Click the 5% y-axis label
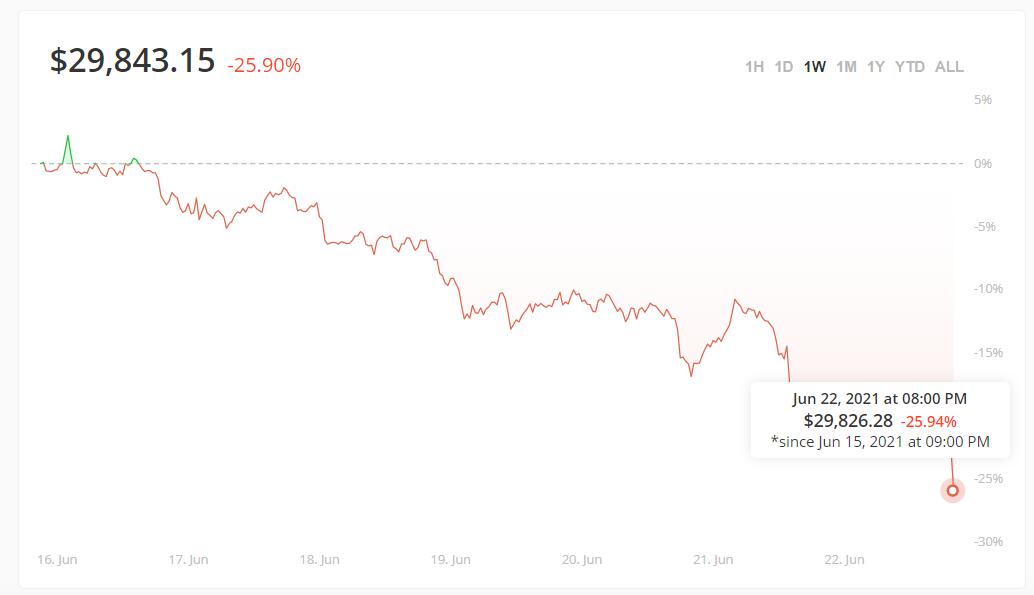The width and height of the screenshot is (1034, 595). tap(982, 100)
